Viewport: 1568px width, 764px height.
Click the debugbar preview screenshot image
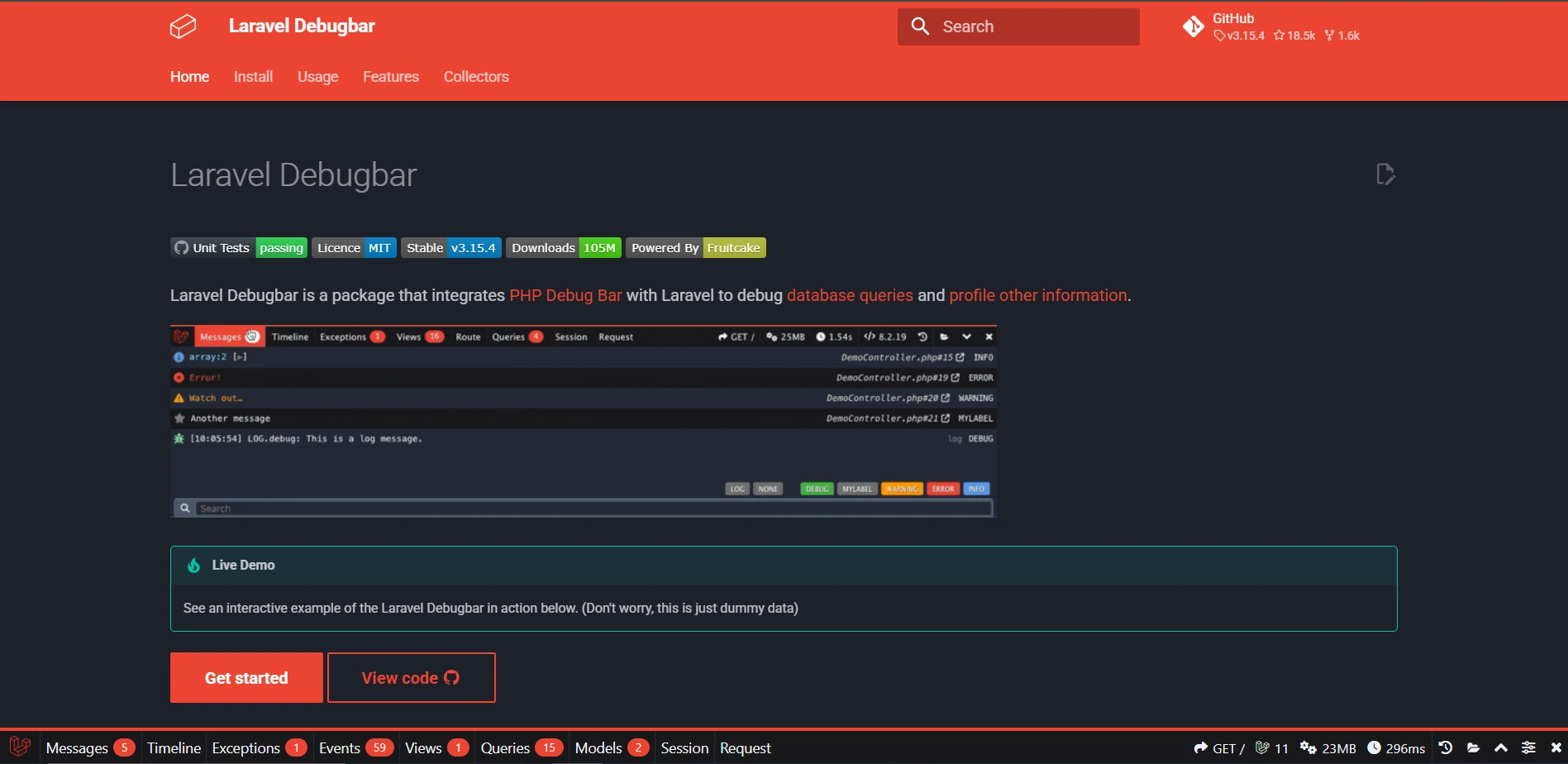pyautogui.click(x=584, y=422)
